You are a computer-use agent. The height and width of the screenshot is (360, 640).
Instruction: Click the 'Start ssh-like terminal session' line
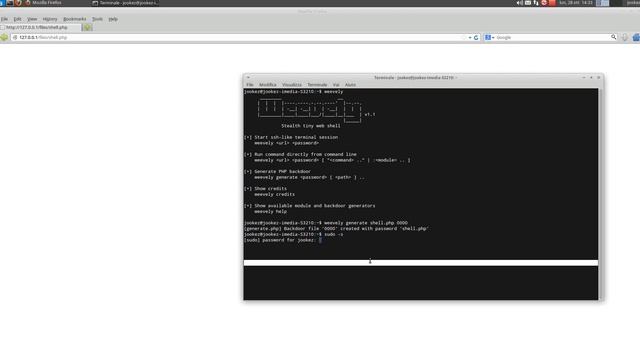point(291,138)
